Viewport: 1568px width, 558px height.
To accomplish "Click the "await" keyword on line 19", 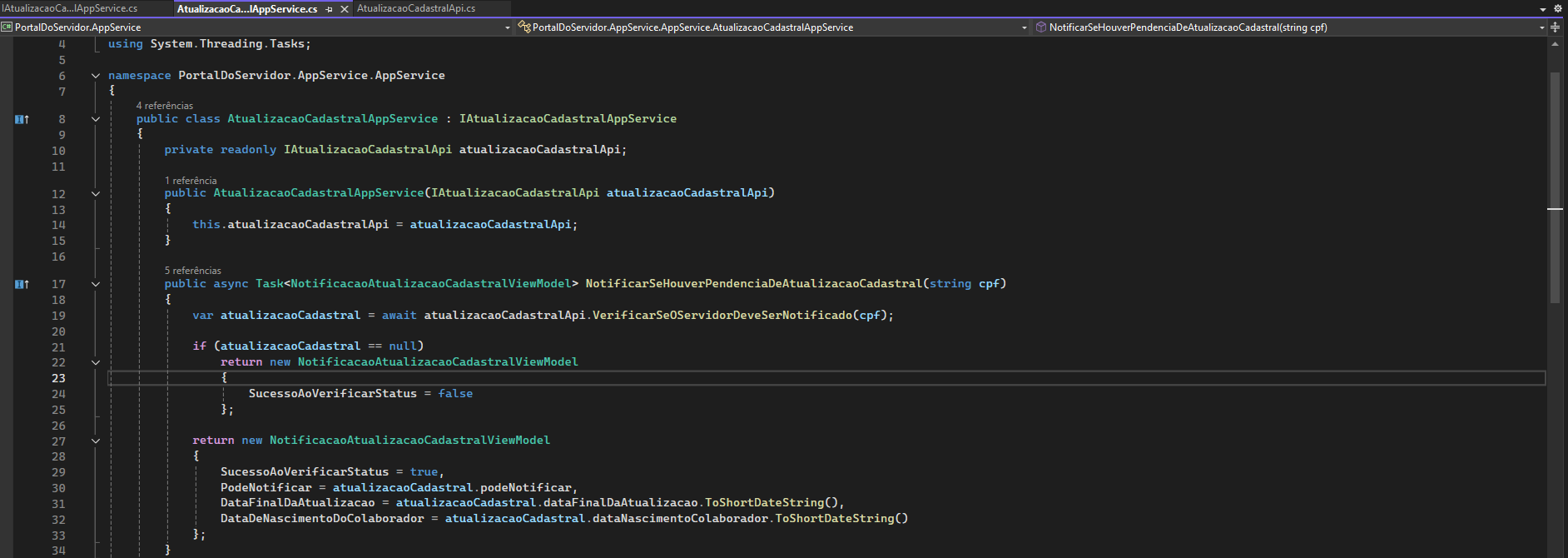I will tap(399, 316).
